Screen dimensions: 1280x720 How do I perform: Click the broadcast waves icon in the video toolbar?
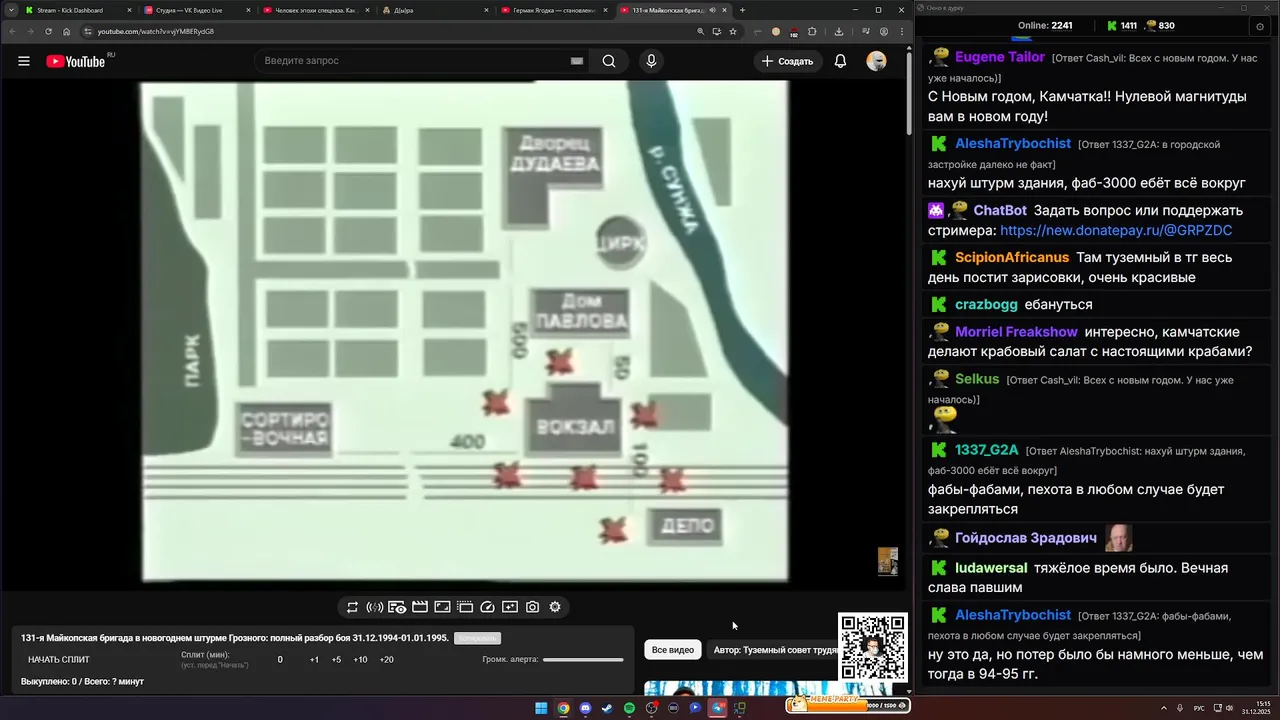point(375,607)
